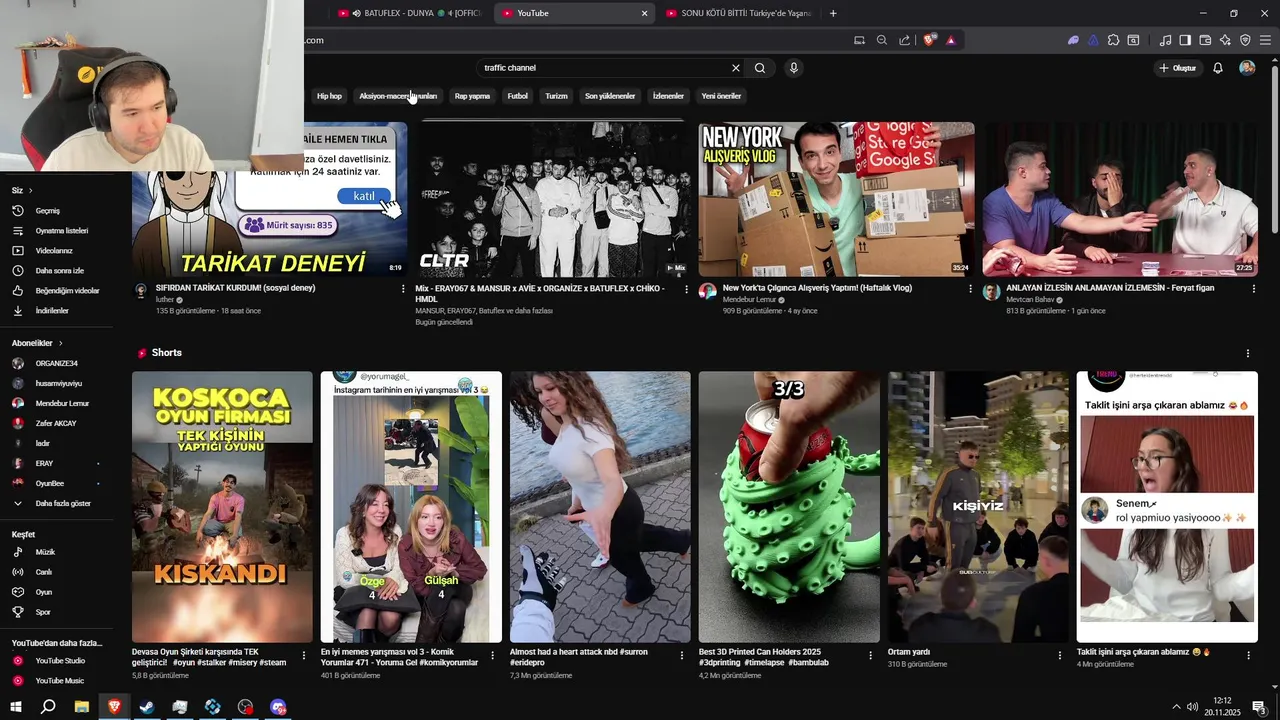Image resolution: width=1280 pixels, height=720 pixels.
Task: Open Oyun gaming section
Action: [43, 592]
